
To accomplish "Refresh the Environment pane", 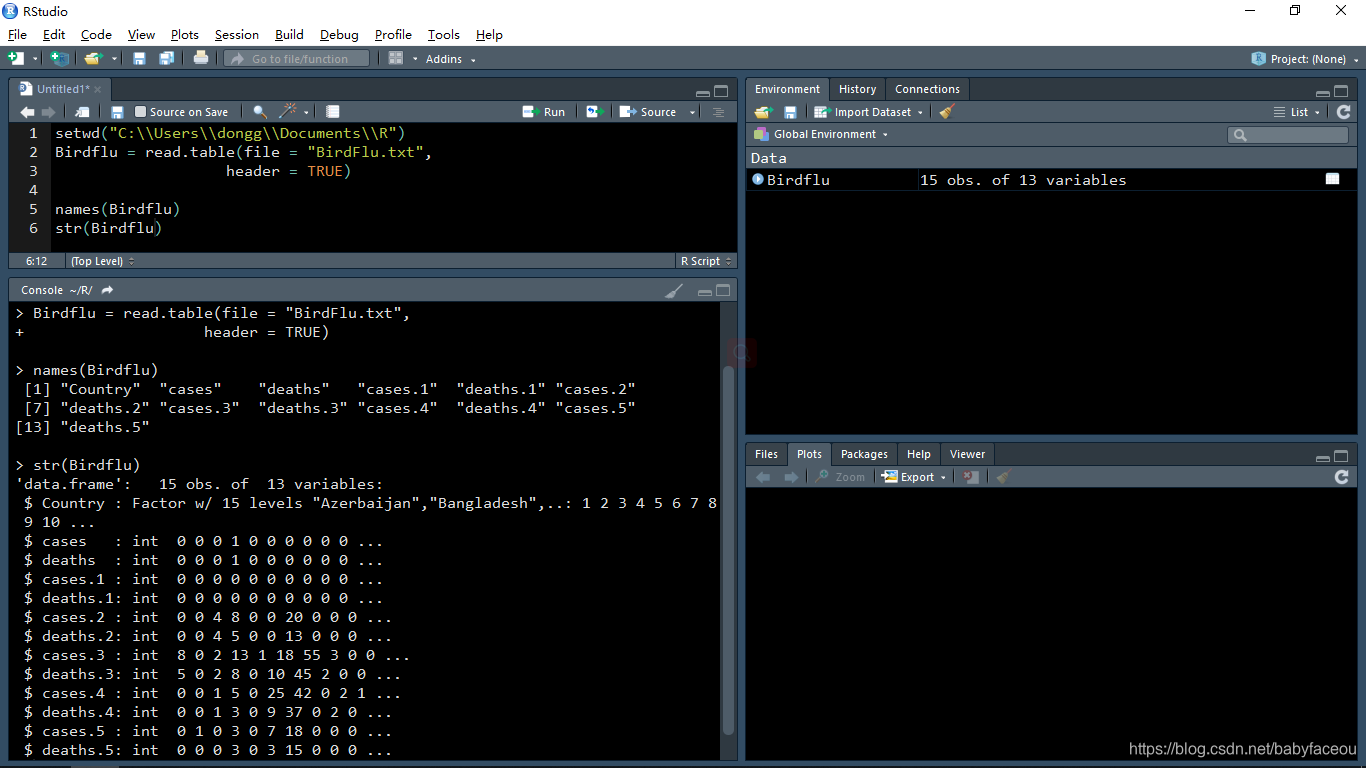I will click(1343, 112).
